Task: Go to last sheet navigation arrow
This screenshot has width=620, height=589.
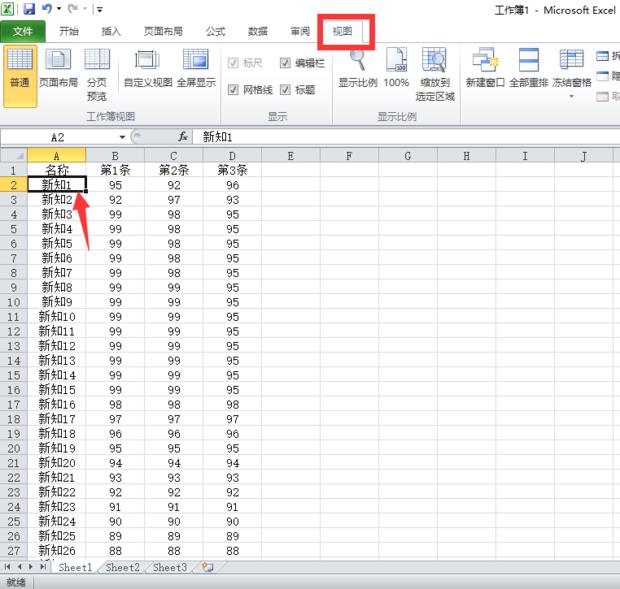Action: tap(42, 567)
